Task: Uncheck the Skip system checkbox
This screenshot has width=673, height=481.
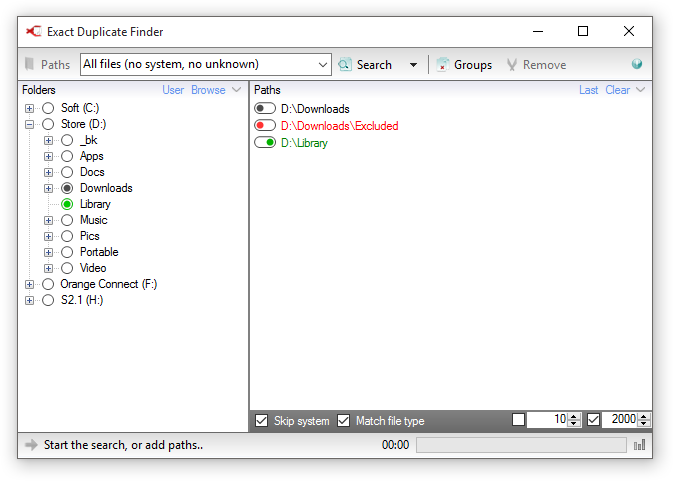Action: pos(261,420)
